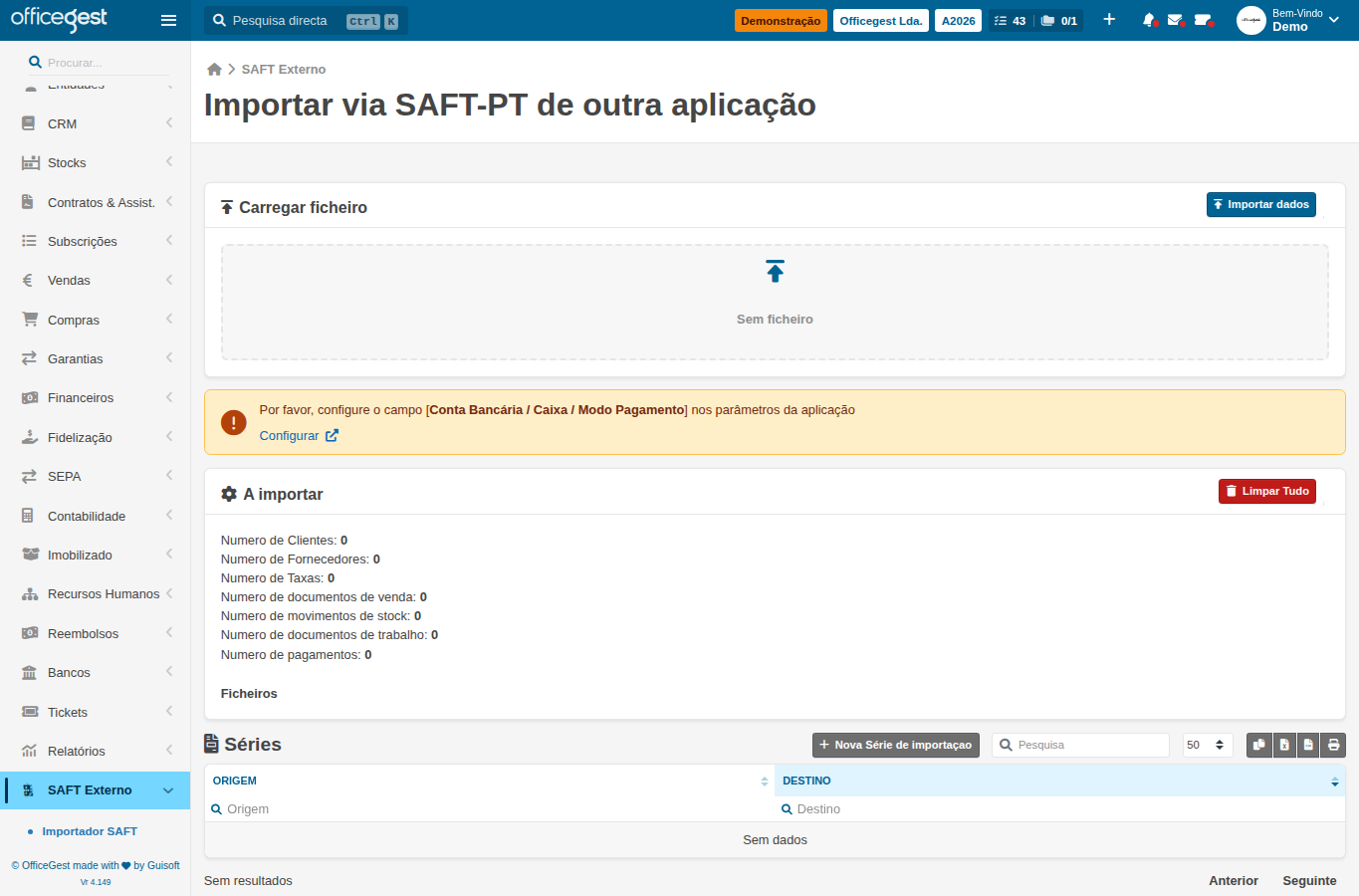Click the Relatórios chart icon

[29, 751]
